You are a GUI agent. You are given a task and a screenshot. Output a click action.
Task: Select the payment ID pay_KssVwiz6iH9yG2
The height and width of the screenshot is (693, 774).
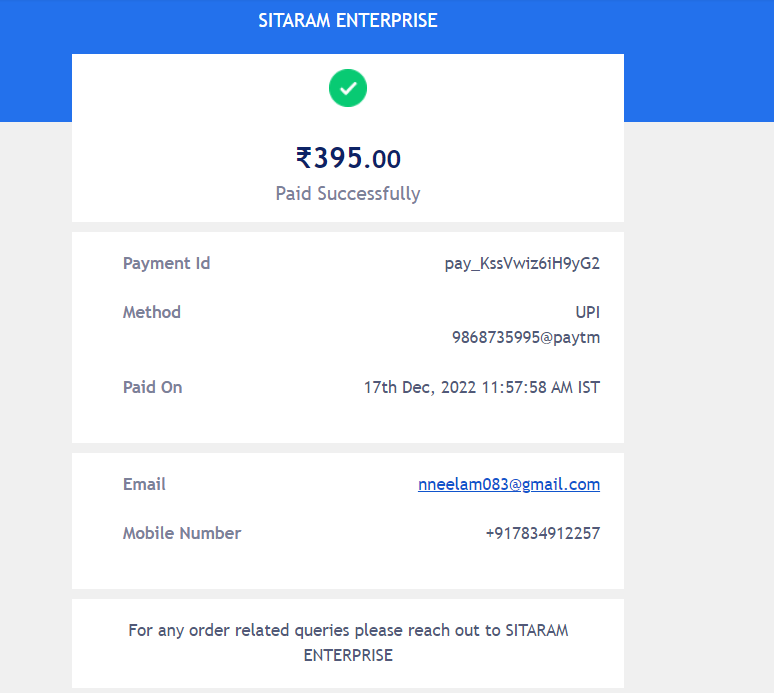tap(522, 264)
